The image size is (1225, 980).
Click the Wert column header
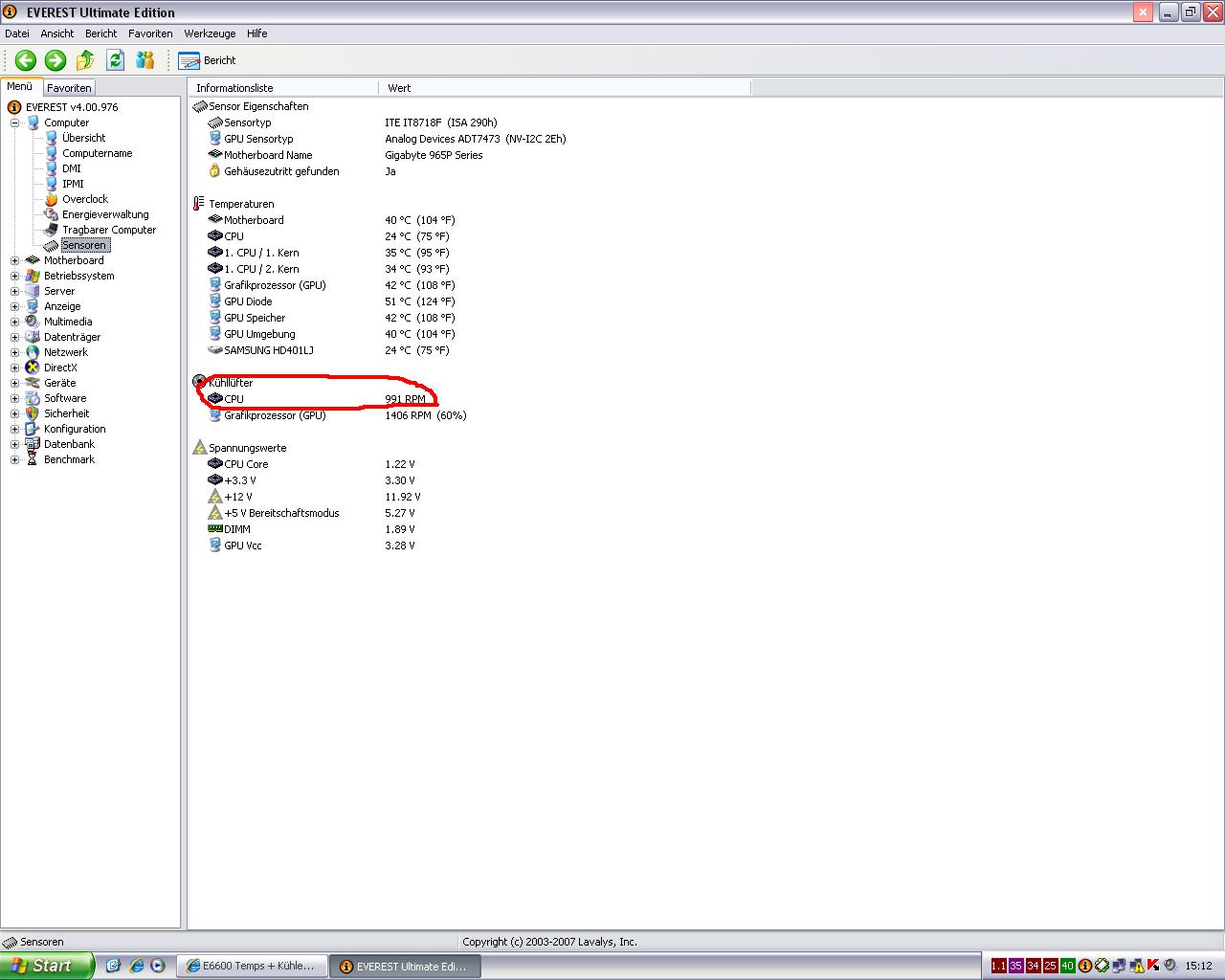coord(565,88)
